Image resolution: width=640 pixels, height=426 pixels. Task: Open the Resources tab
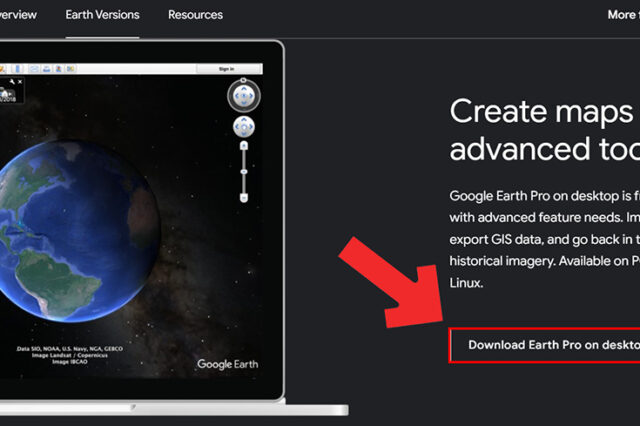196,15
